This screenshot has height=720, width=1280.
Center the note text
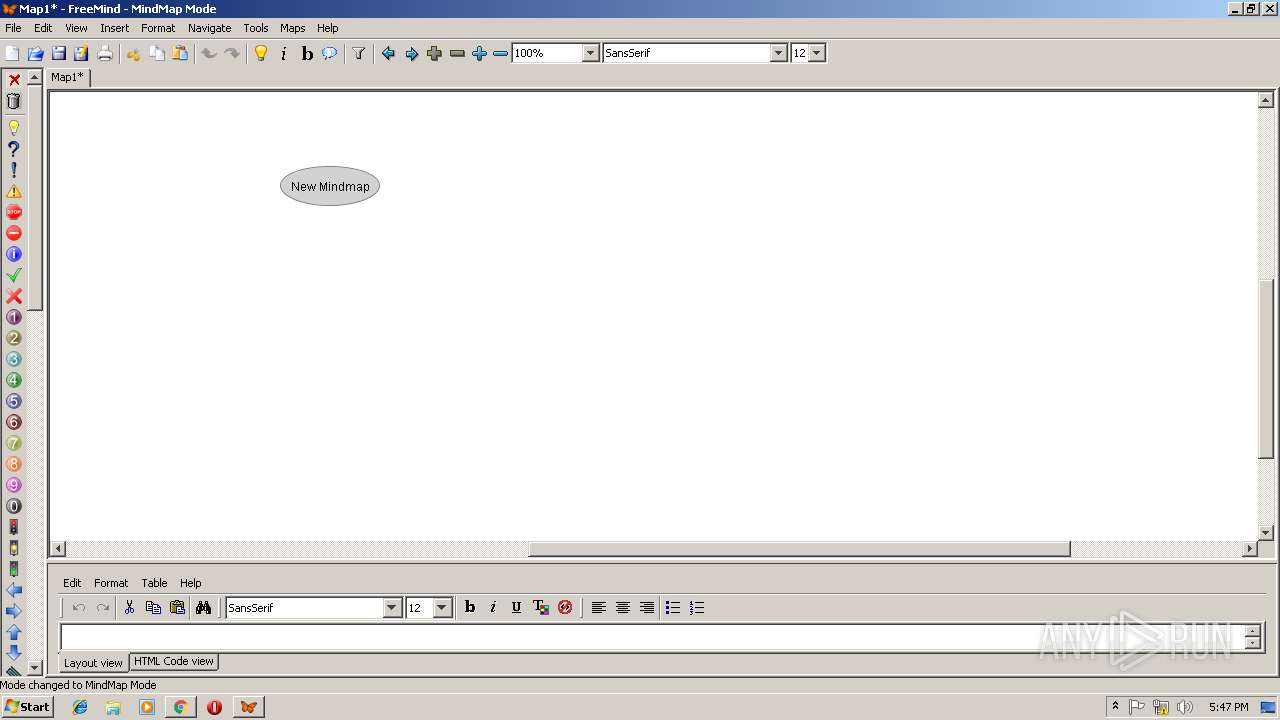pyautogui.click(x=622, y=607)
